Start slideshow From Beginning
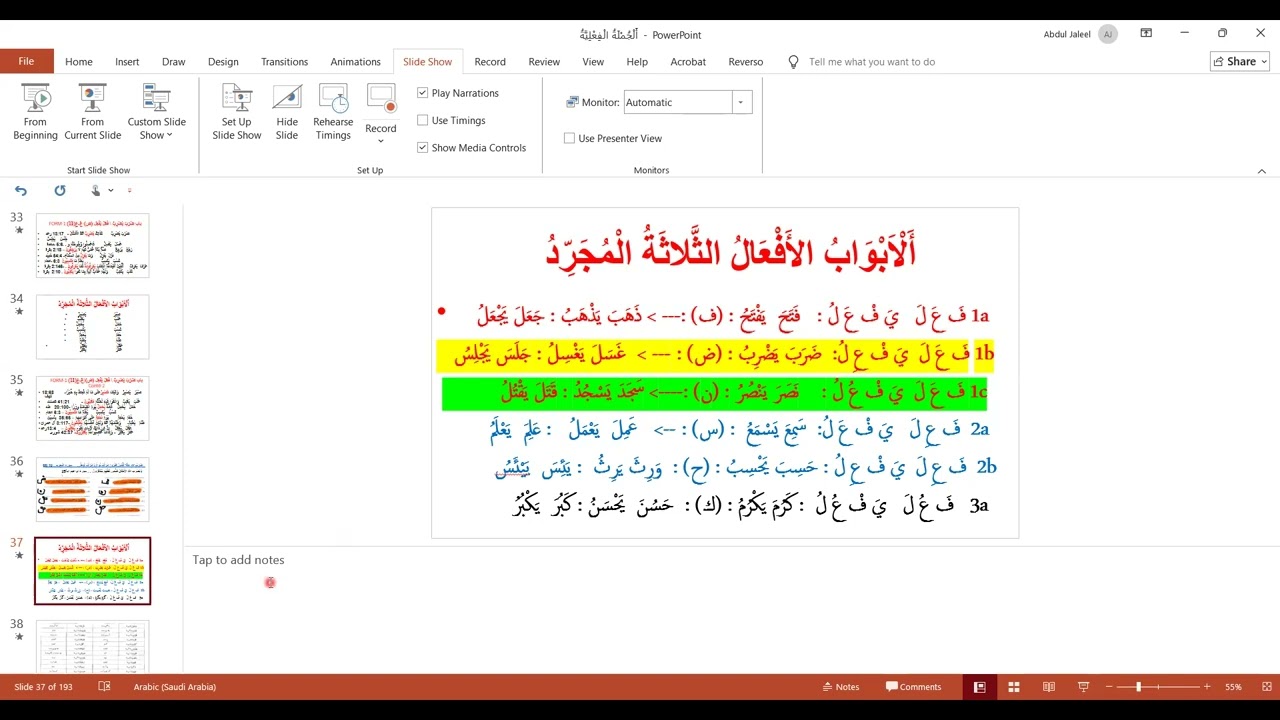Viewport: 1280px width, 720px height. (35, 113)
